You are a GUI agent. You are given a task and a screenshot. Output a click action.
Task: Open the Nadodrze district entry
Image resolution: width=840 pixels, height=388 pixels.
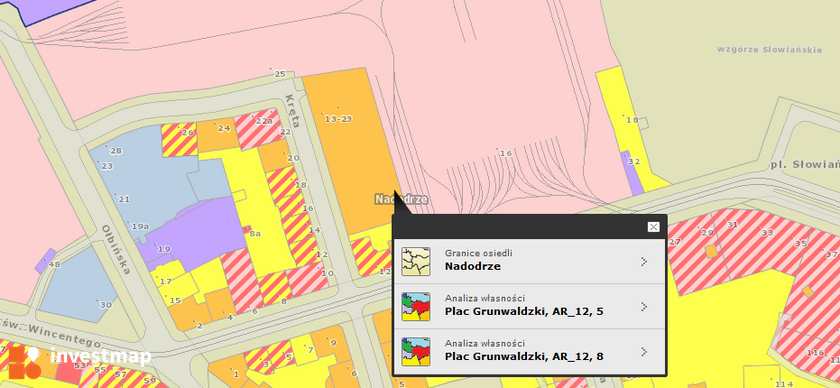(530, 262)
